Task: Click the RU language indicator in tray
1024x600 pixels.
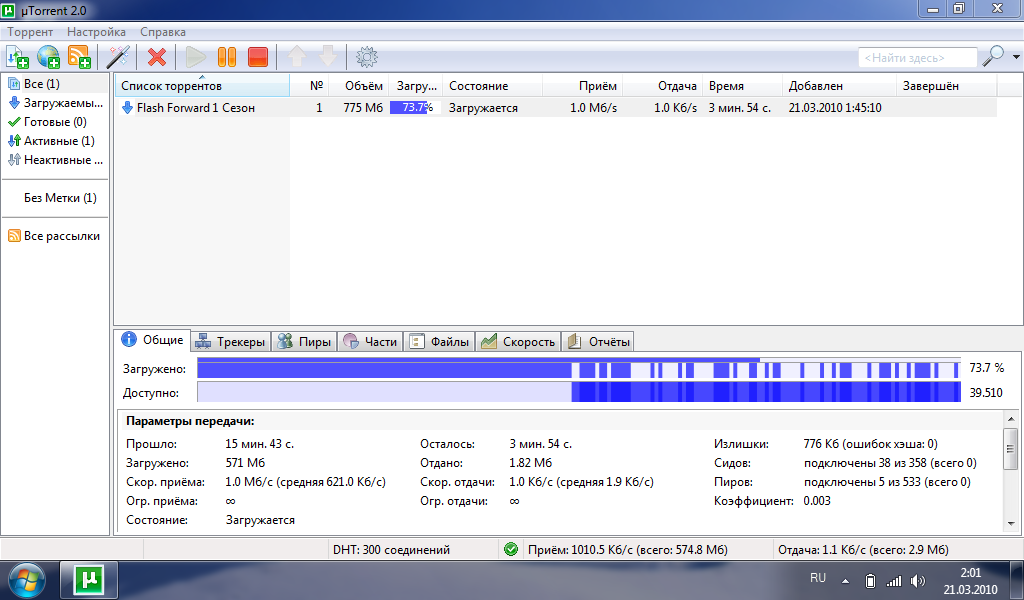Action: point(818,578)
